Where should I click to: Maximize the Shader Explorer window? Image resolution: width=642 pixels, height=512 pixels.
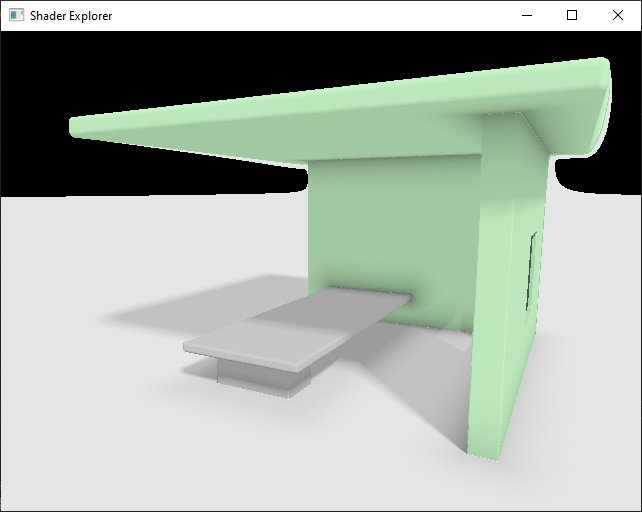pos(572,16)
